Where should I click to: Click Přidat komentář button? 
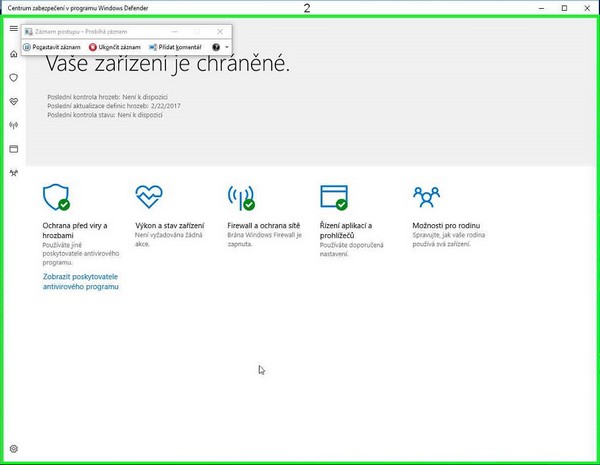tap(175, 47)
